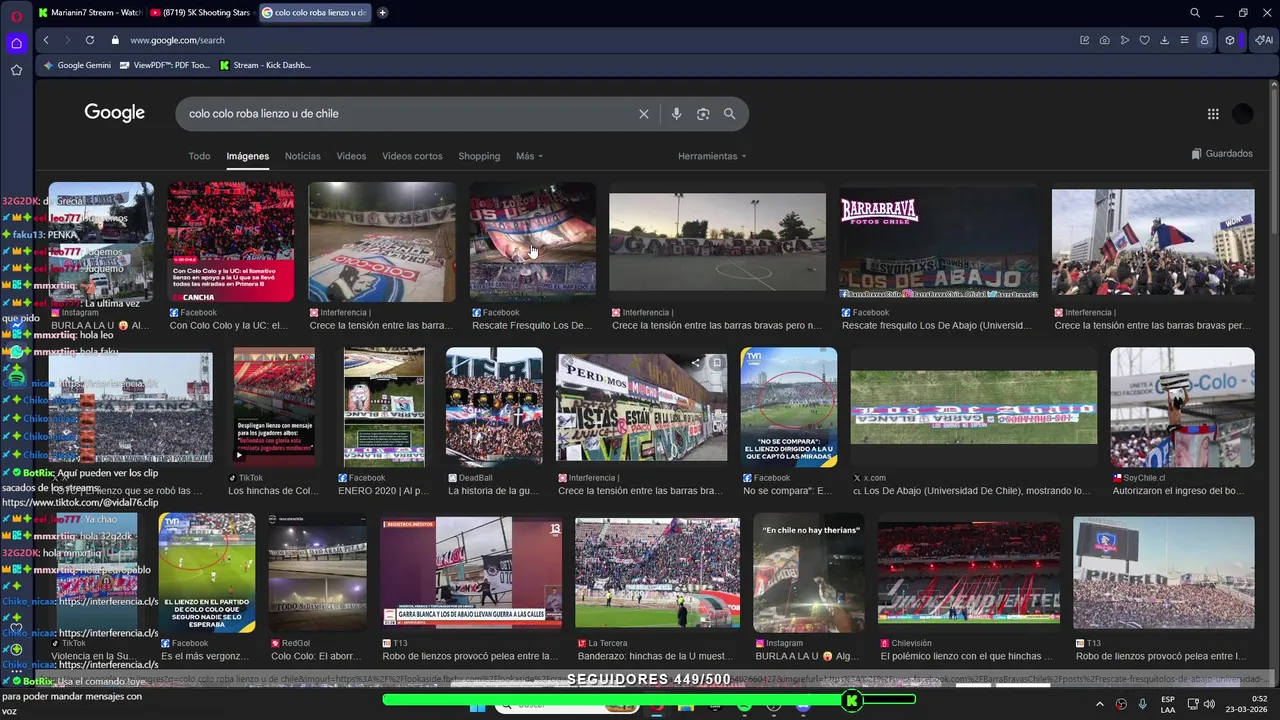This screenshot has height=720, width=1280.
Task: Open the x.com green field banner thumbnail
Action: click(974, 408)
